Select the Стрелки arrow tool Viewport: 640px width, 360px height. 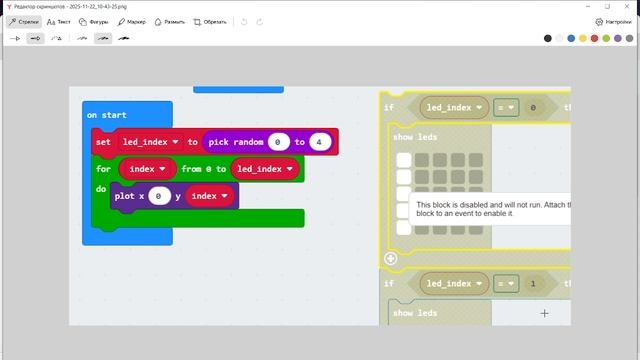click(24, 22)
